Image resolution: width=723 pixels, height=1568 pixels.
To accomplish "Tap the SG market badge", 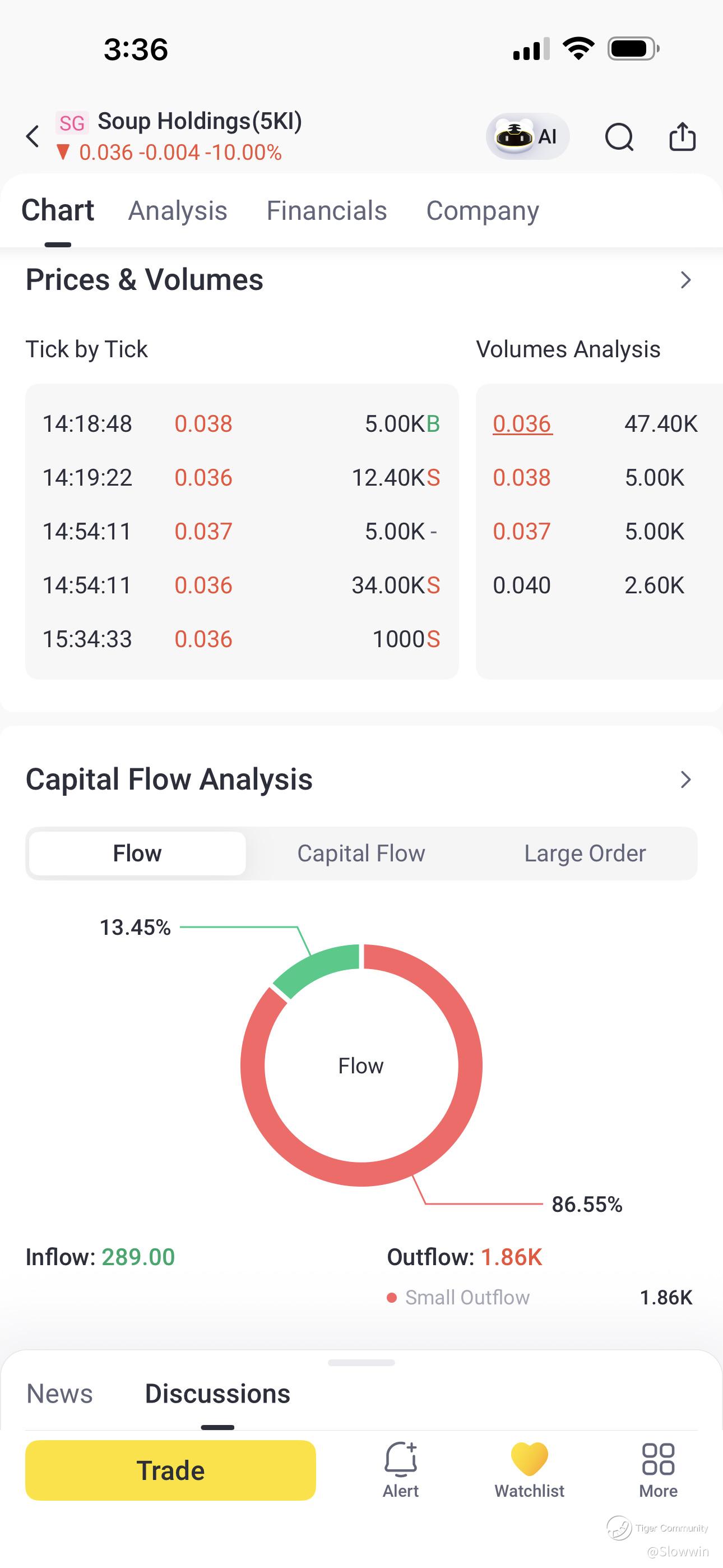I will tap(72, 123).
